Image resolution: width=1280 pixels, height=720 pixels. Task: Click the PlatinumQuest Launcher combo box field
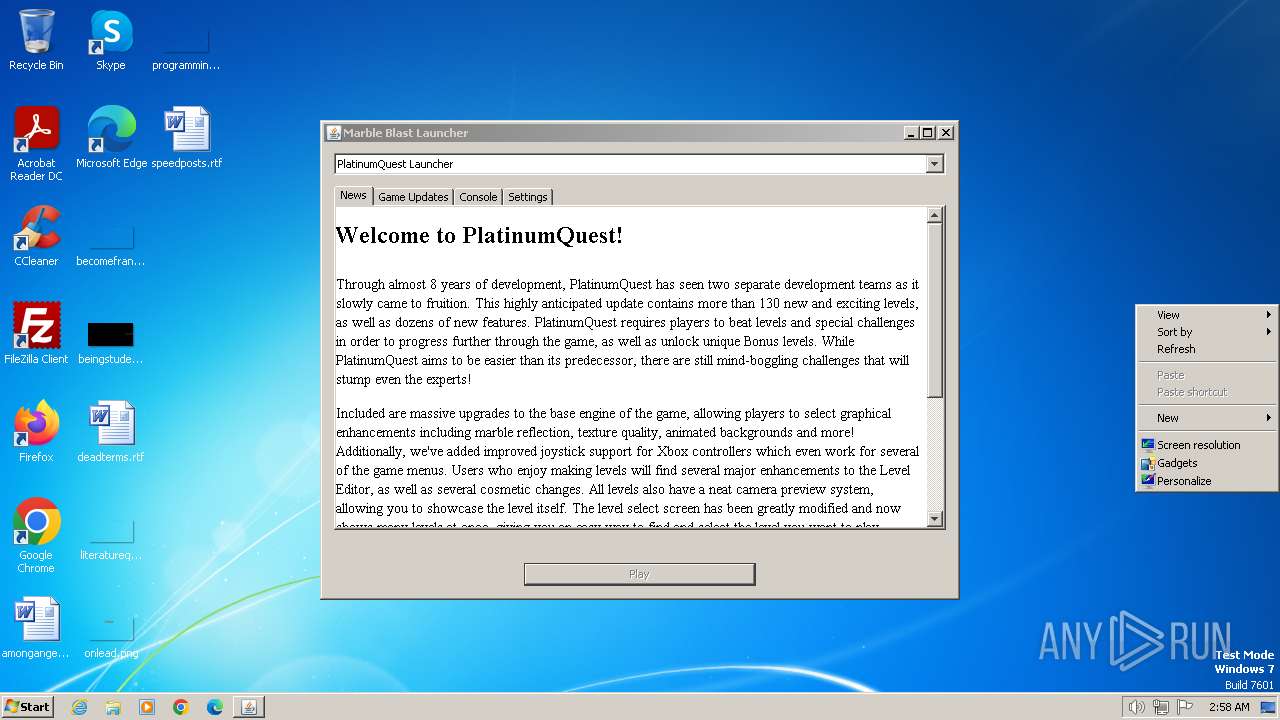639,164
